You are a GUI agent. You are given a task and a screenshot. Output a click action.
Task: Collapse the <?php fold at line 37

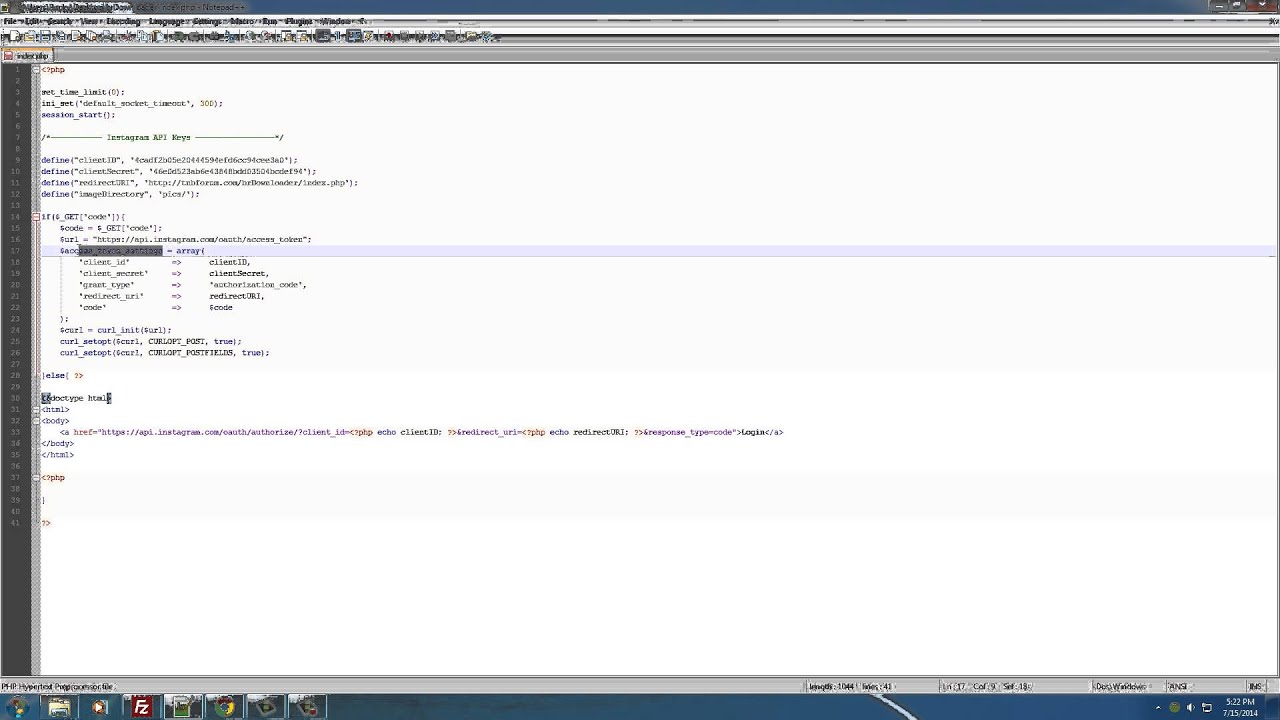pos(36,477)
